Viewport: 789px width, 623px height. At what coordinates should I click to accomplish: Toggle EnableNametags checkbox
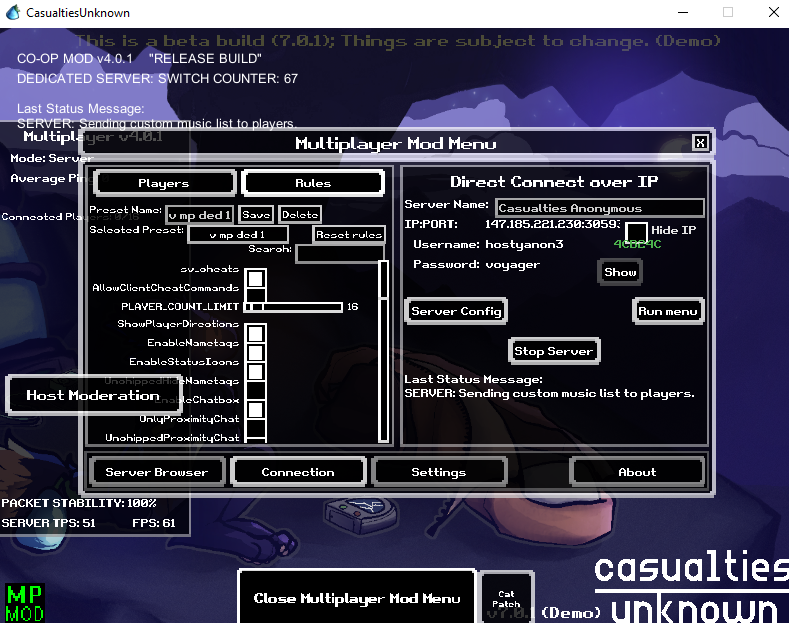click(256, 352)
